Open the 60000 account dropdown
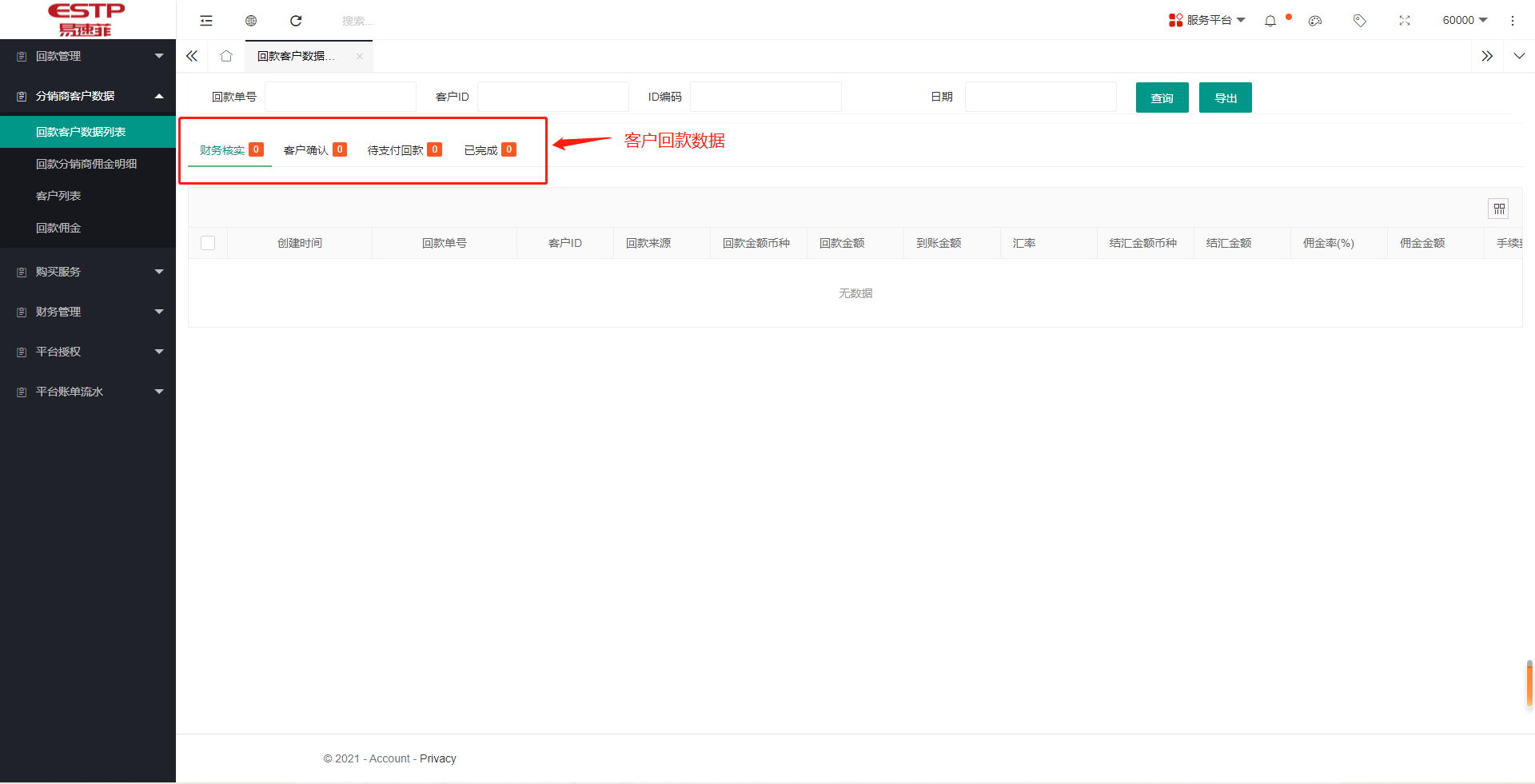The image size is (1535, 784). coord(1464,20)
